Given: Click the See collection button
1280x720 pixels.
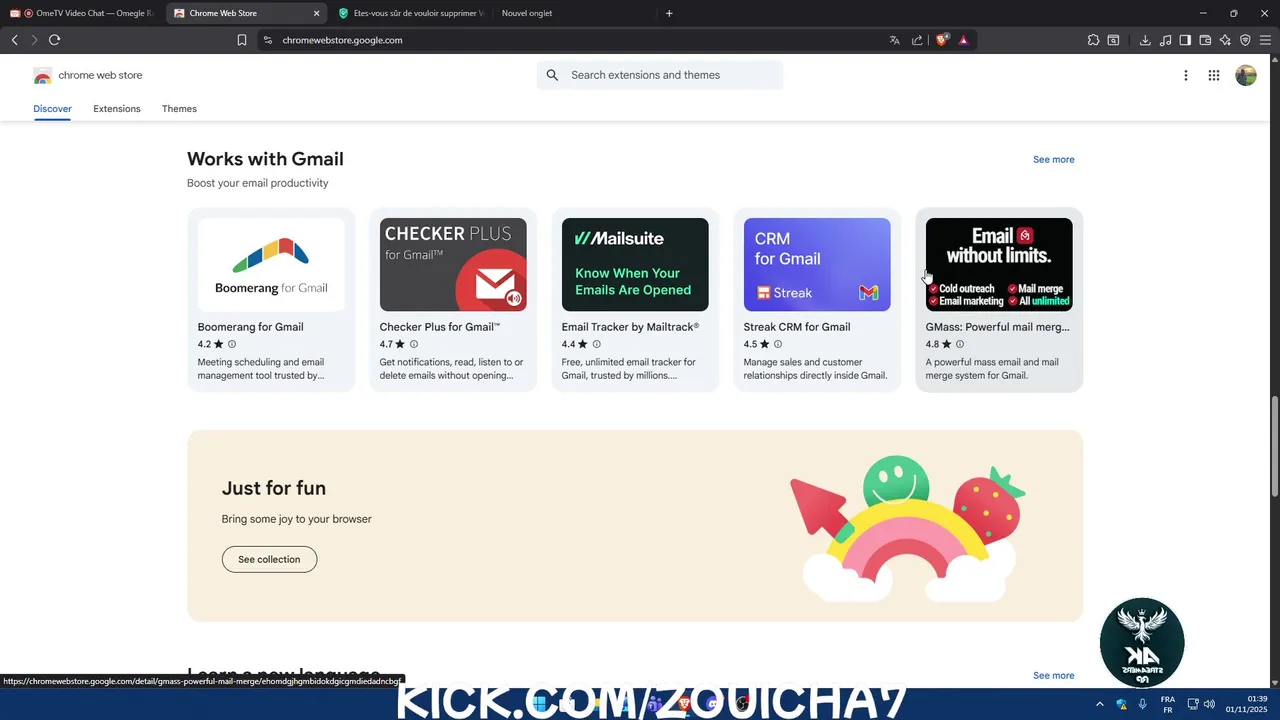Looking at the screenshot, I should click(269, 559).
